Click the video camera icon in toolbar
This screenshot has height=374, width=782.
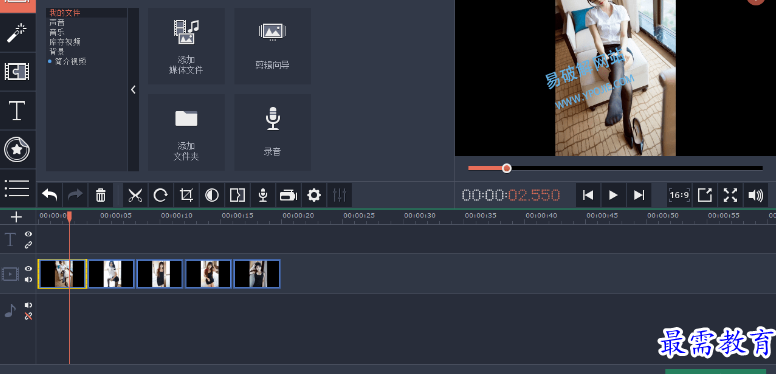pyautogui.click(x=288, y=195)
